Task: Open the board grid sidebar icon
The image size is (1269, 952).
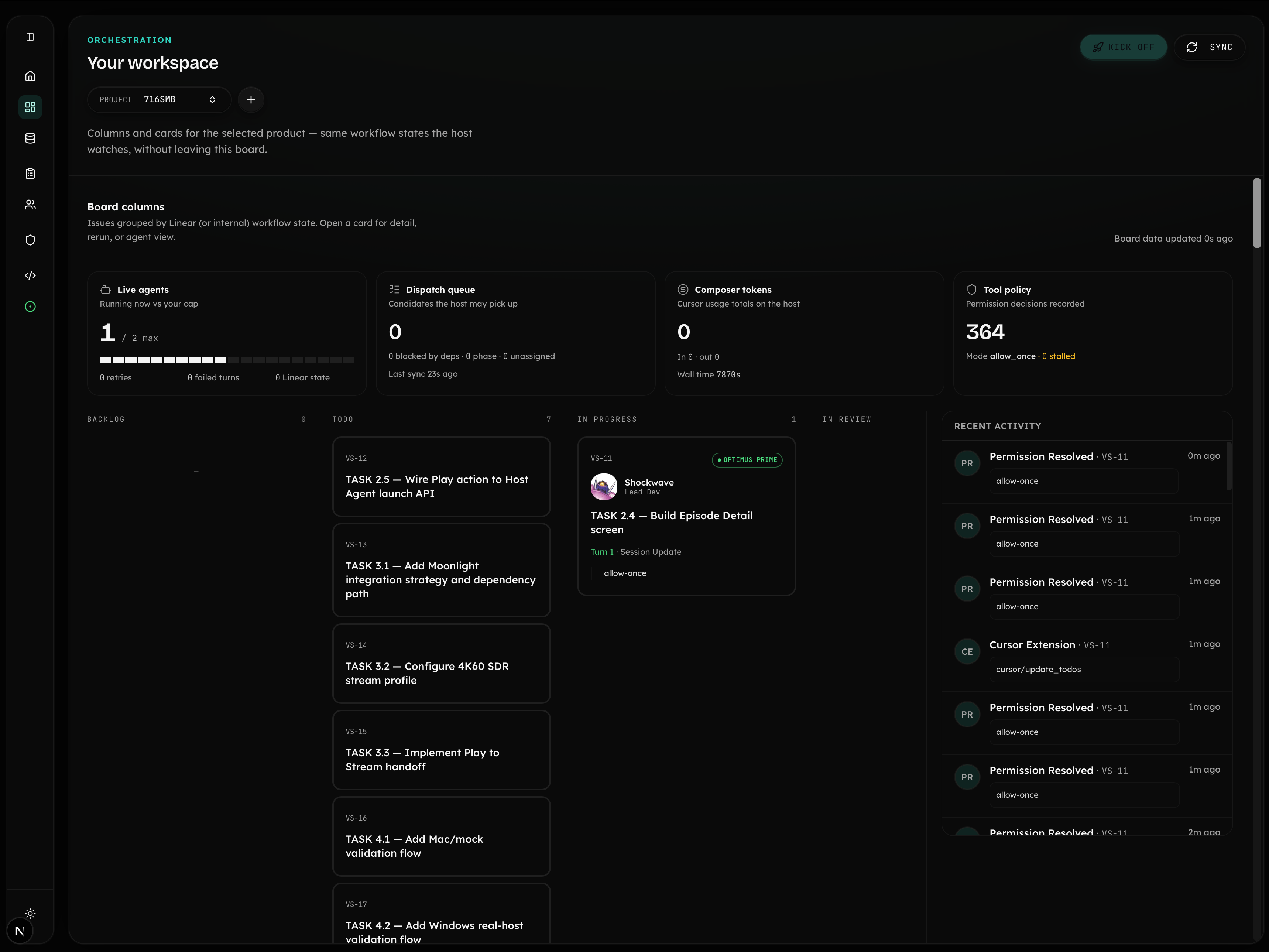Action: (x=30, y=107)
